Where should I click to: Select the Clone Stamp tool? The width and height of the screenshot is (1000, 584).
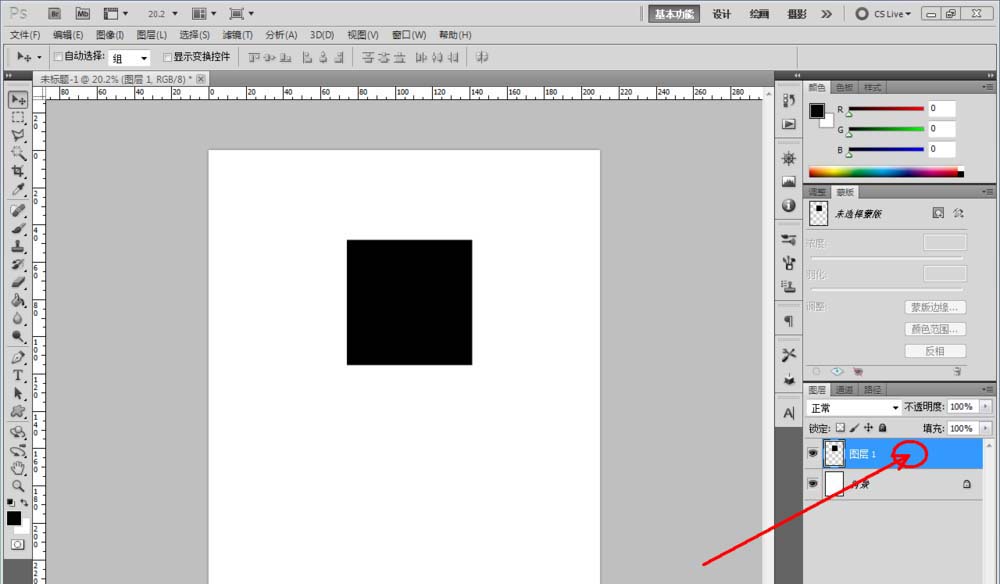(x=18, y=246)
